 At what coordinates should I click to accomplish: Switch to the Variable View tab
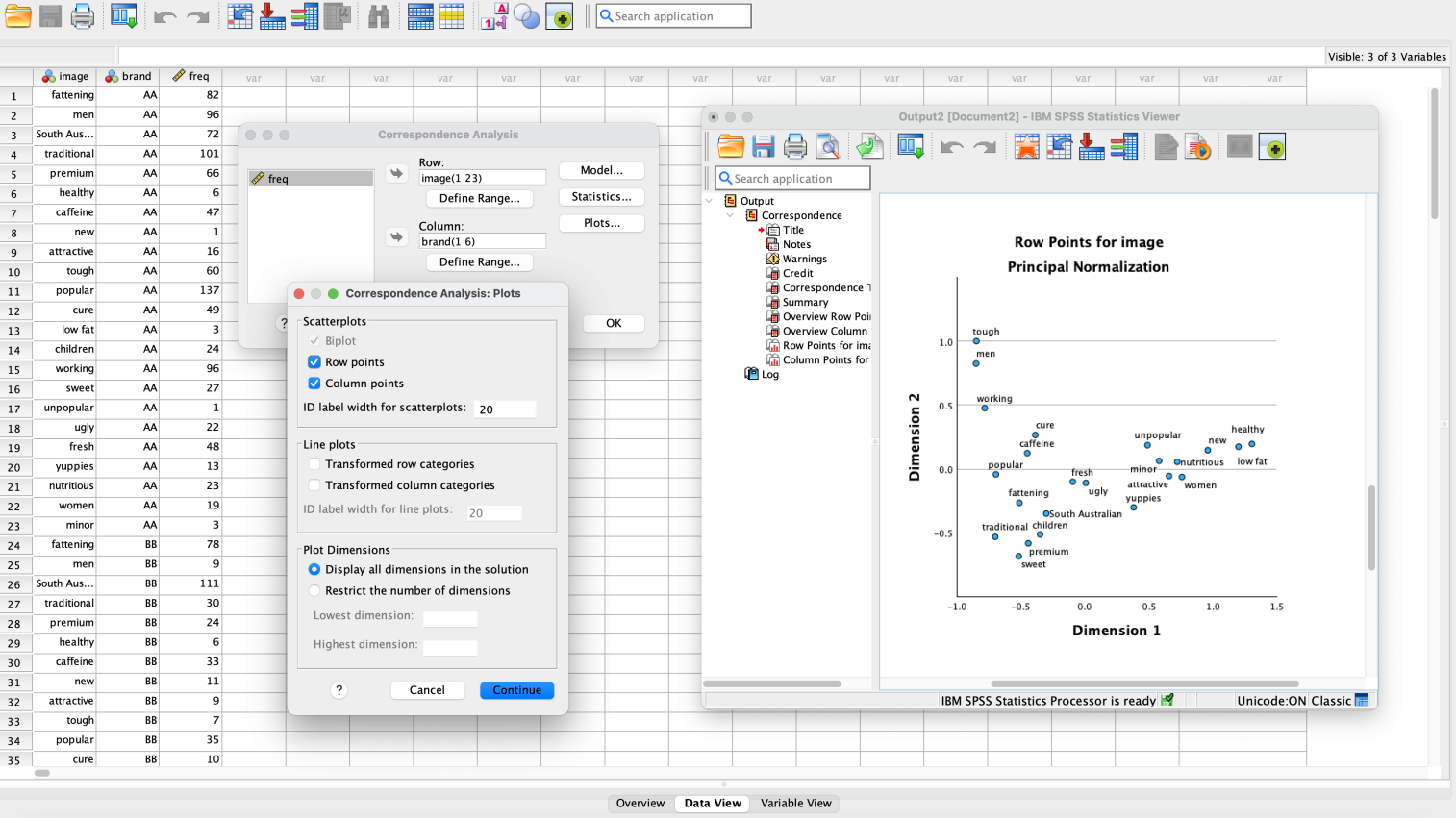(x=795, y=804)
